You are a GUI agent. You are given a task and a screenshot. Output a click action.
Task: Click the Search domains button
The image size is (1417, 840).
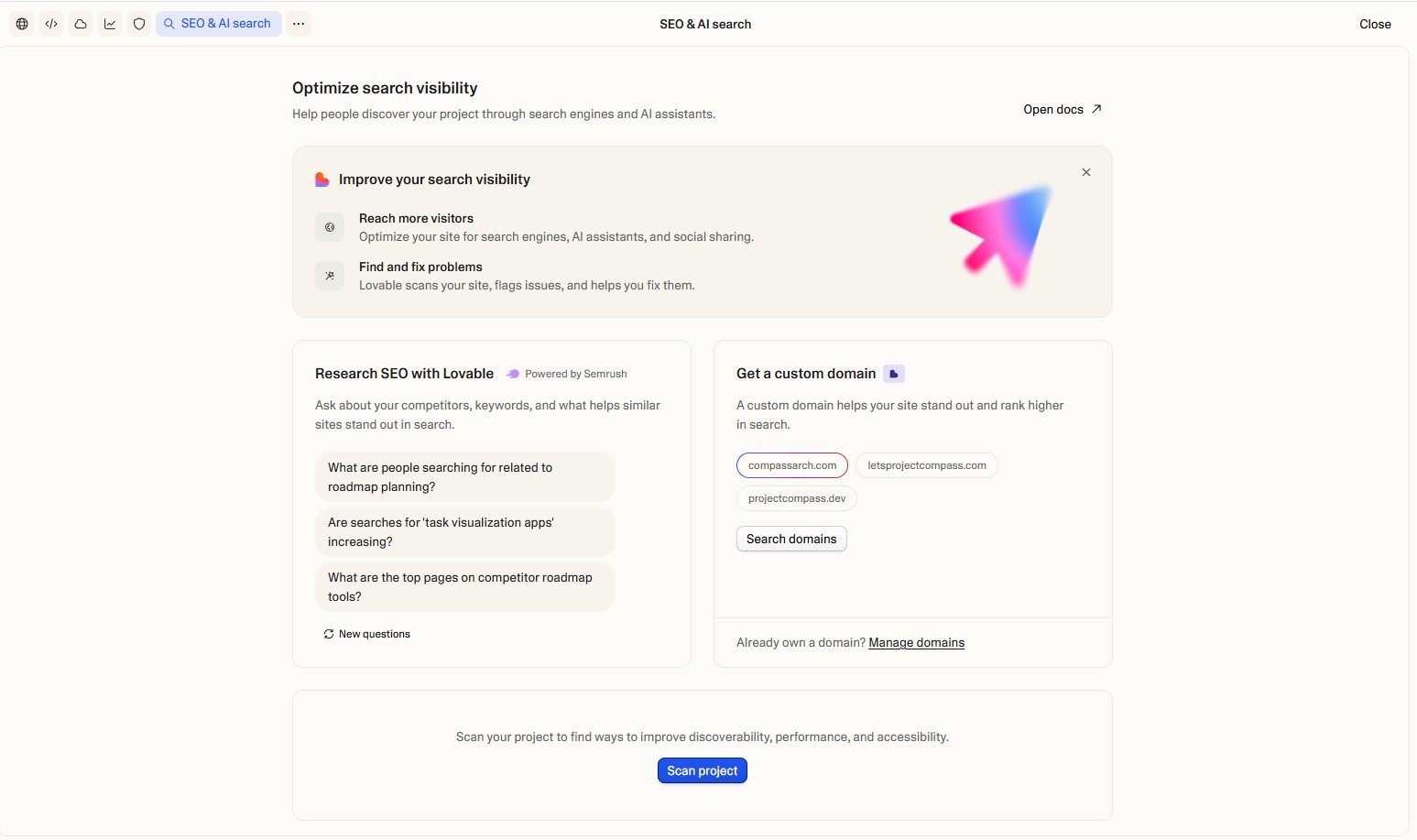pyautogui.click(x=791, y=539)
